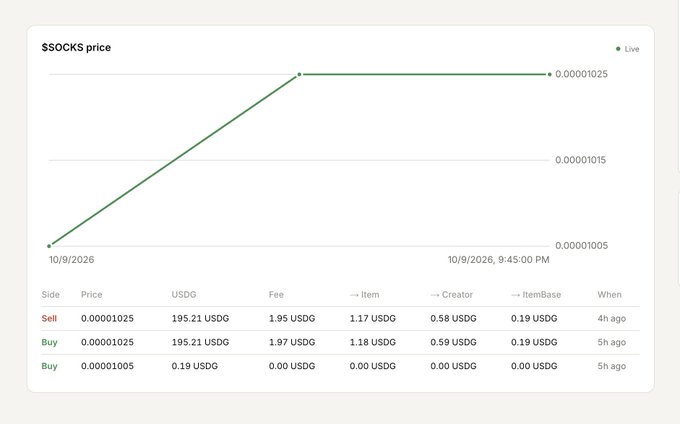This screenshot has width=680, height=424.
Task: Click the 0.59 USDG creator cell
Action: (453, 342)
